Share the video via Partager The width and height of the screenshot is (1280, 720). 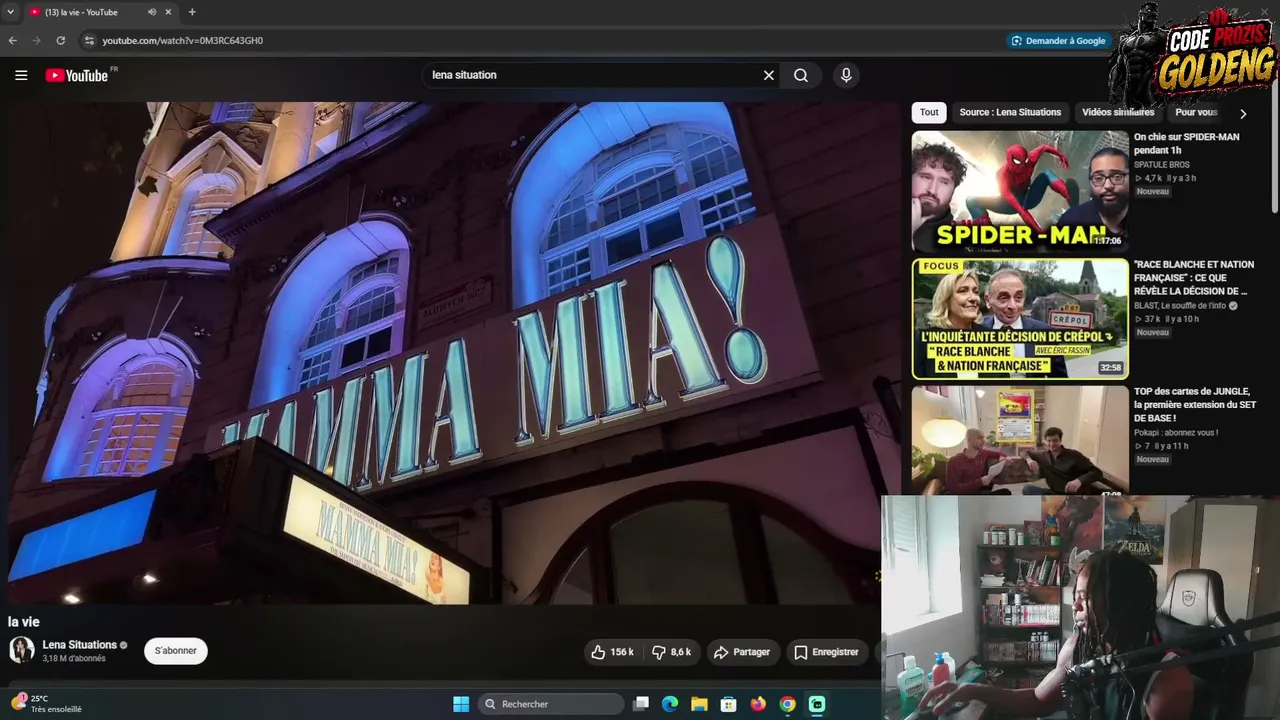pyautogui.click(x=741, y=652)
